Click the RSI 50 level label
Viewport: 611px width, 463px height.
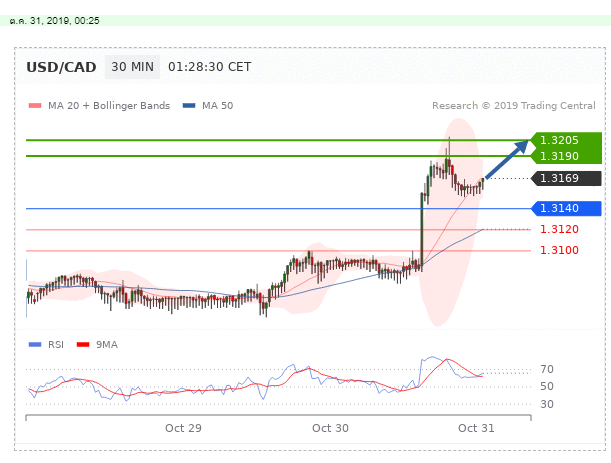(x=547, y=386)
